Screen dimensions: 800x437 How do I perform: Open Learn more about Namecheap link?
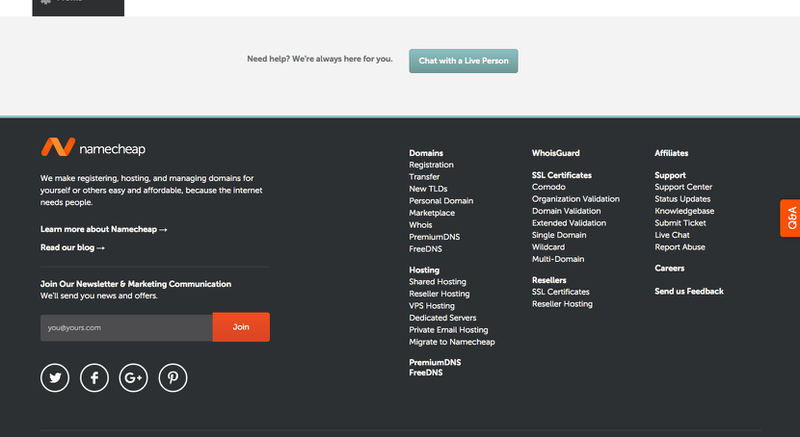[103, 229]
